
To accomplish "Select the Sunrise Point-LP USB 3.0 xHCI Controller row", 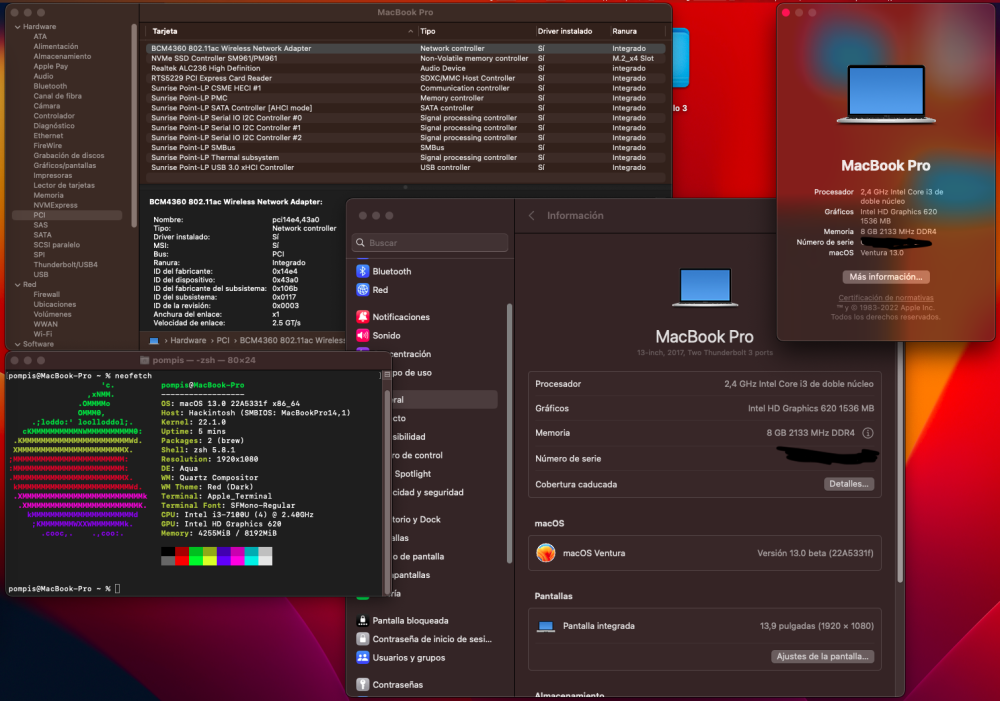I will click(405, 167).
